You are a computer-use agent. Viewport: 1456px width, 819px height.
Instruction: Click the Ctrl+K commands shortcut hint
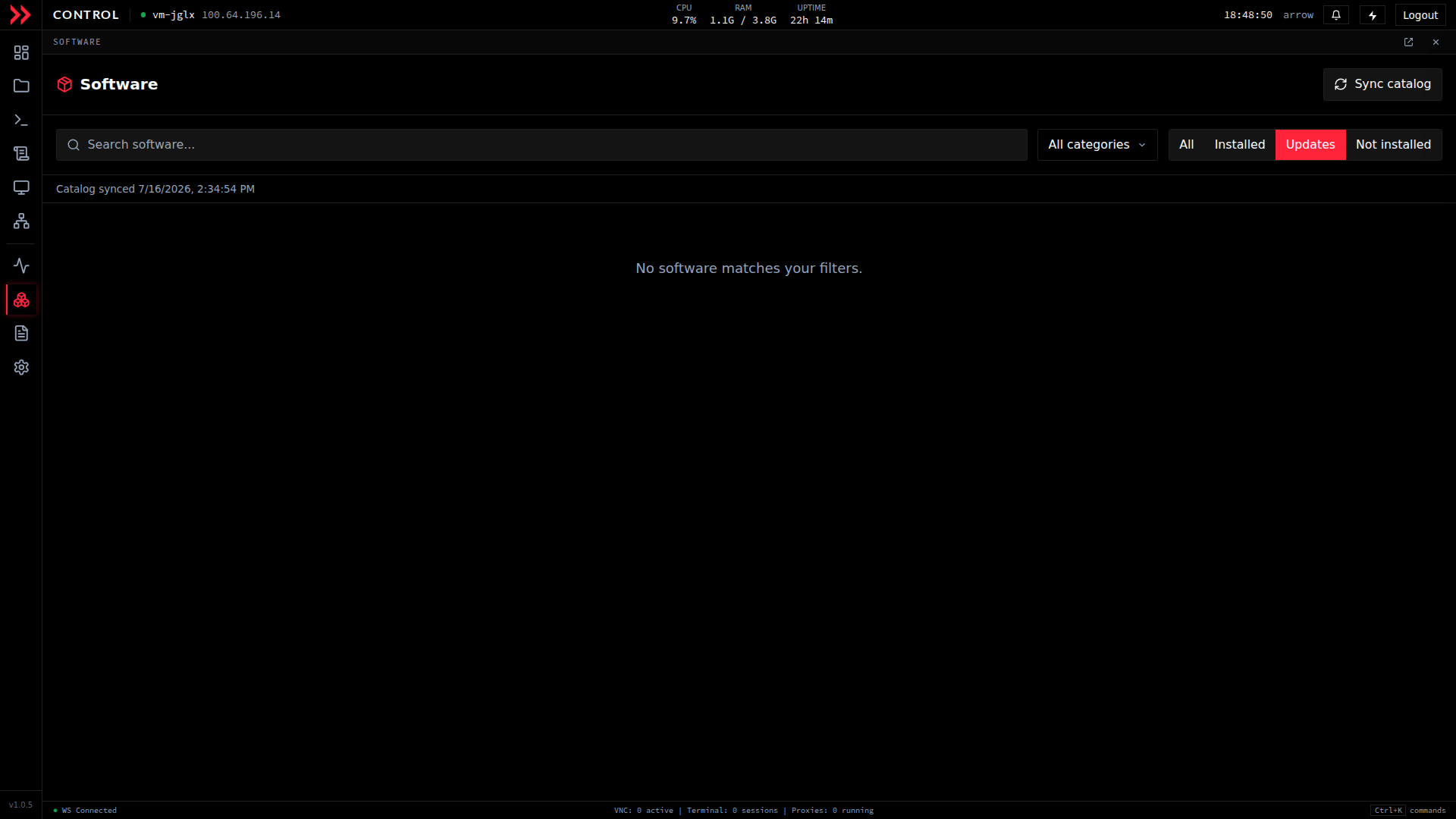[x=1408, y=811]
